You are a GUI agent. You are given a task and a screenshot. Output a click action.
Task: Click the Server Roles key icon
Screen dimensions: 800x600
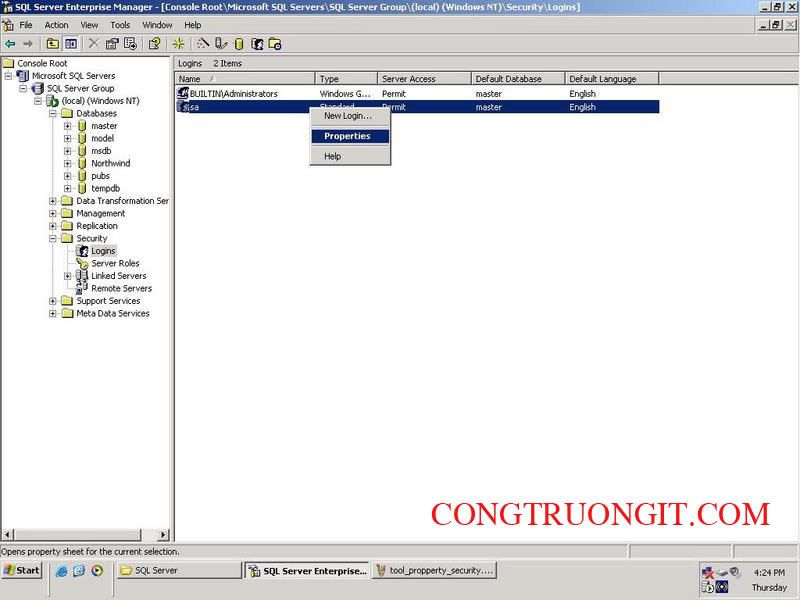pos(82,263)
